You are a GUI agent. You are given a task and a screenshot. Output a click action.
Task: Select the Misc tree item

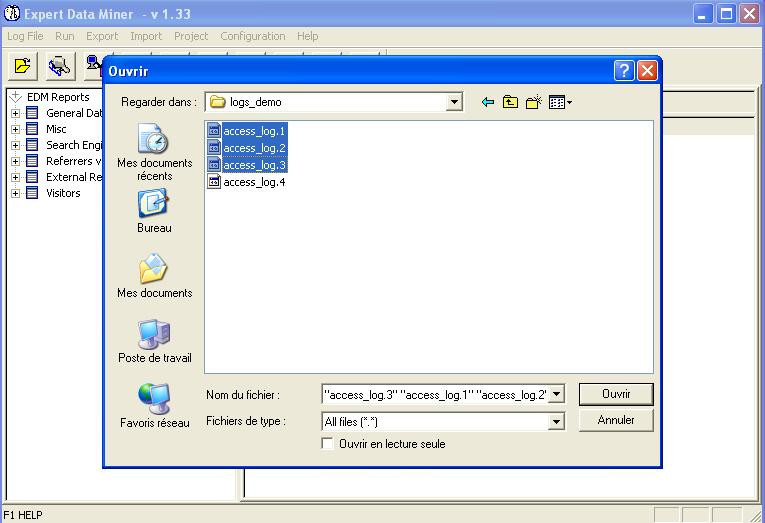(56, 129)
